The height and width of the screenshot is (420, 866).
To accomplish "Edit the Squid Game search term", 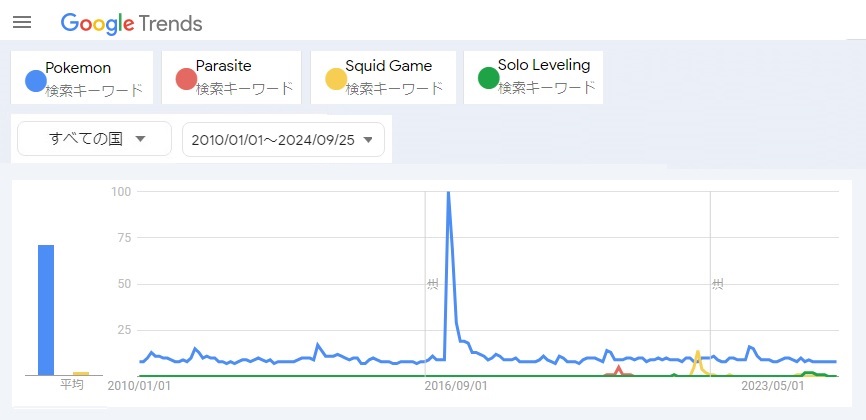I will (388, 66).
